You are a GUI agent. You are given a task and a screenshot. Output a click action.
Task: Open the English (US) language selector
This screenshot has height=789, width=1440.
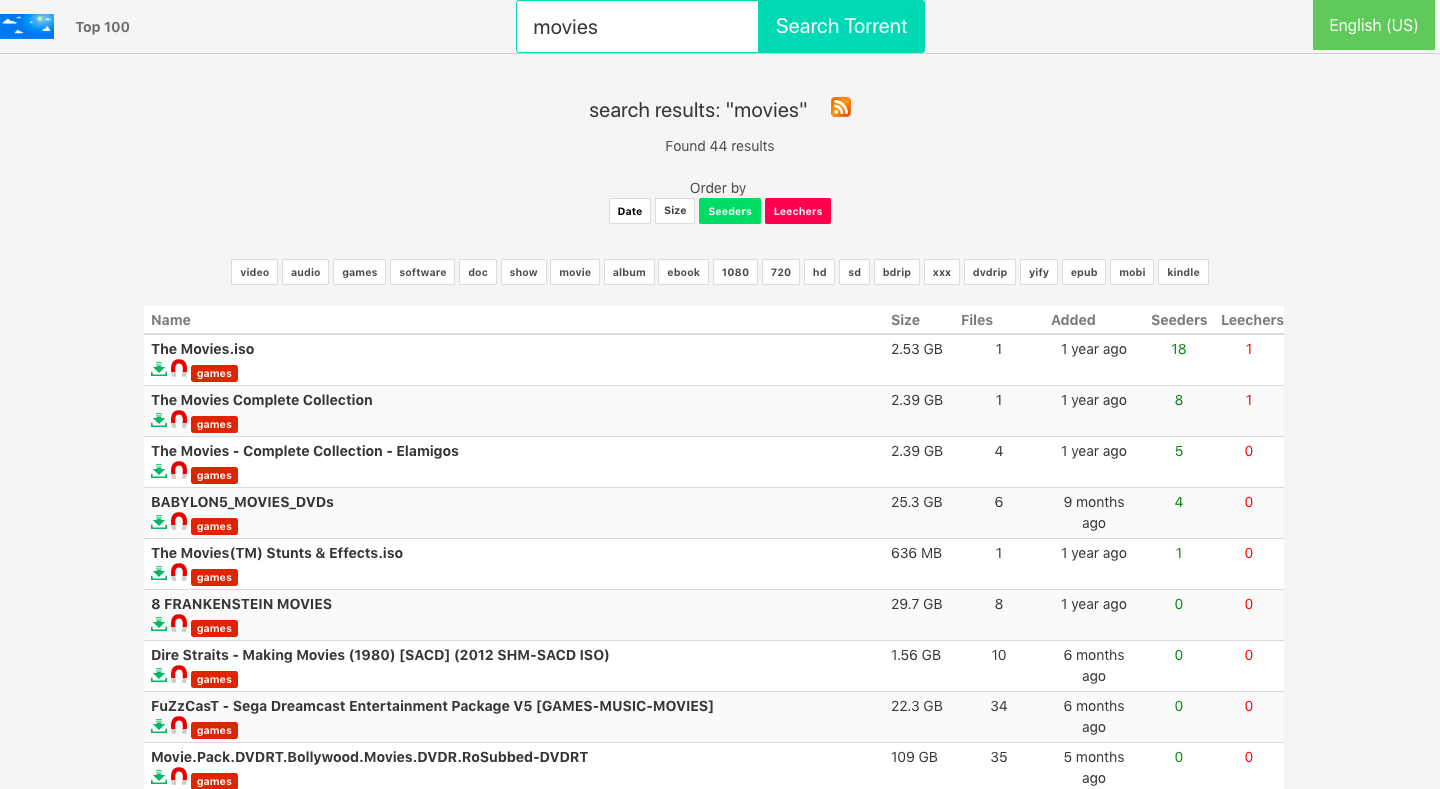click(x=1373, y=25)
